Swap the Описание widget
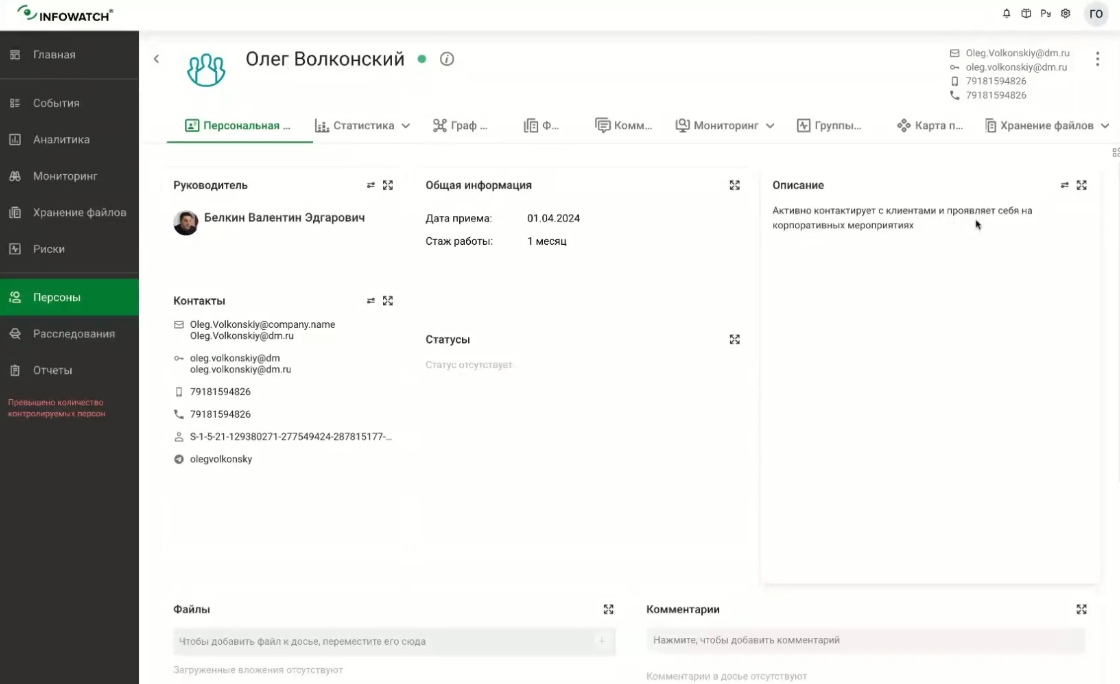 pyautogui.click(x=1064, y=185)
